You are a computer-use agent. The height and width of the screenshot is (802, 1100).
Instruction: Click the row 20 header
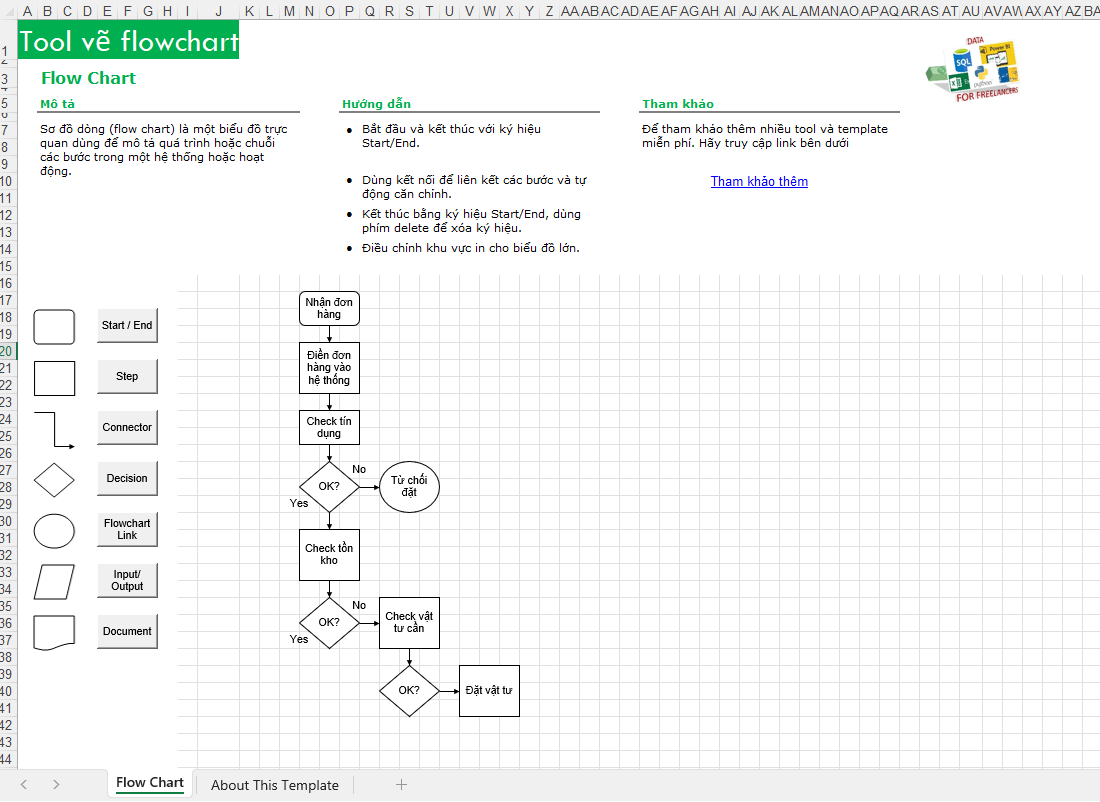click(x=8, y=351)
